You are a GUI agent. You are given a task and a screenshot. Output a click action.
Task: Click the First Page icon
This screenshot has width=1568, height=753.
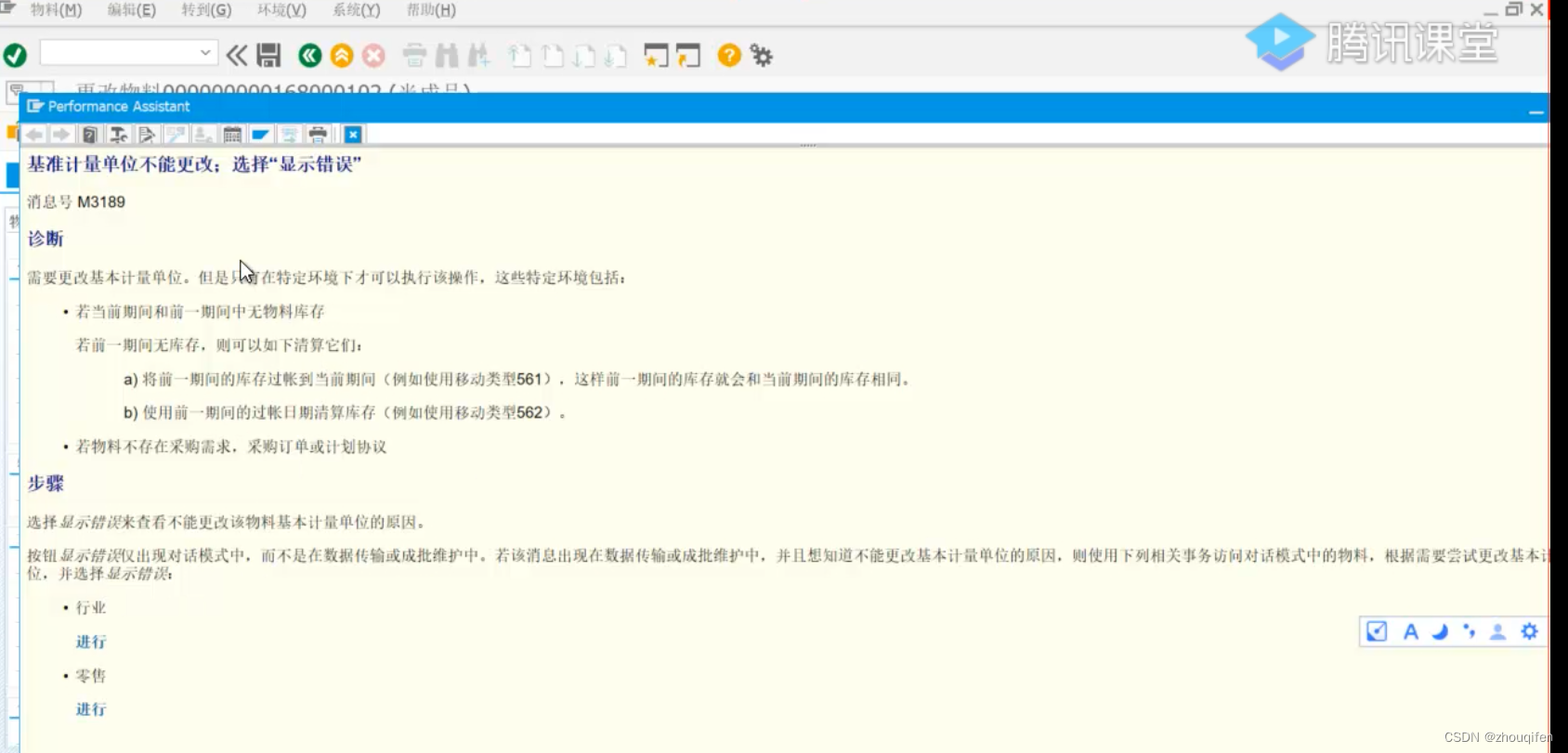click(520, 56)
